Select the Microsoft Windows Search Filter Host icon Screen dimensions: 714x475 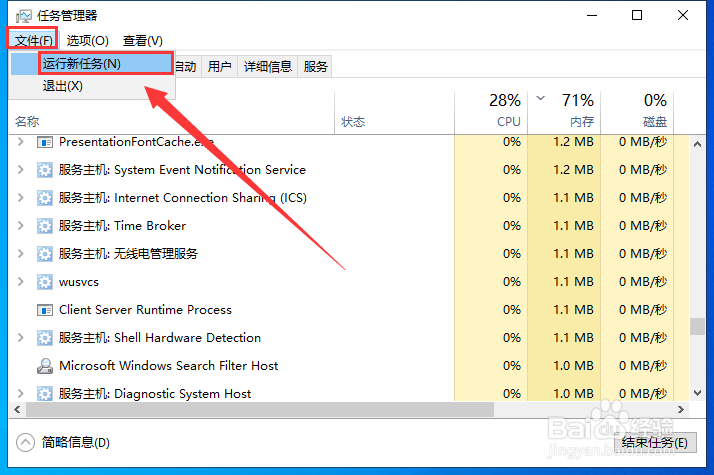[45, 366]
